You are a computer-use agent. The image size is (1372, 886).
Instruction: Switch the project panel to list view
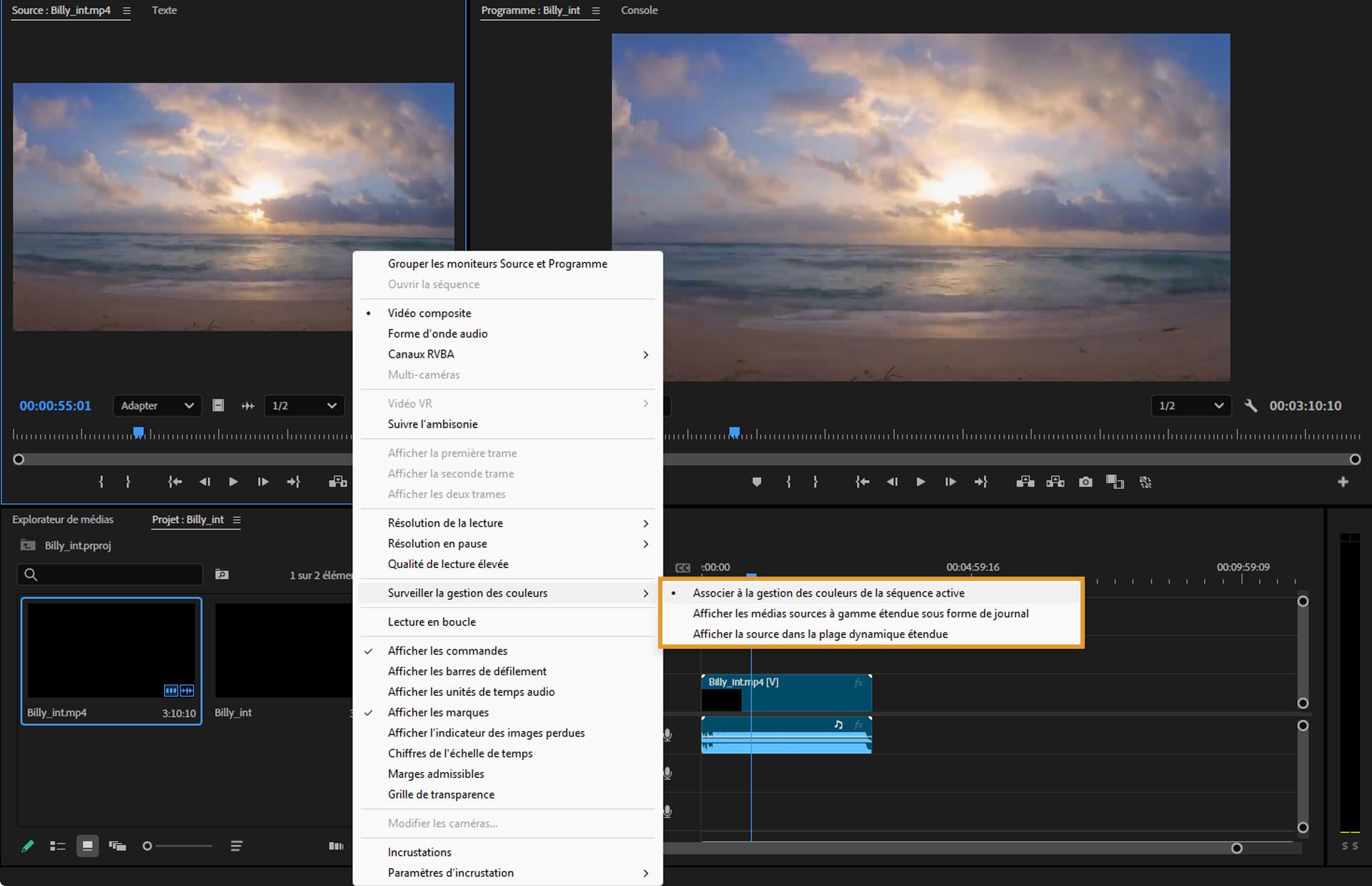[57, 846]
